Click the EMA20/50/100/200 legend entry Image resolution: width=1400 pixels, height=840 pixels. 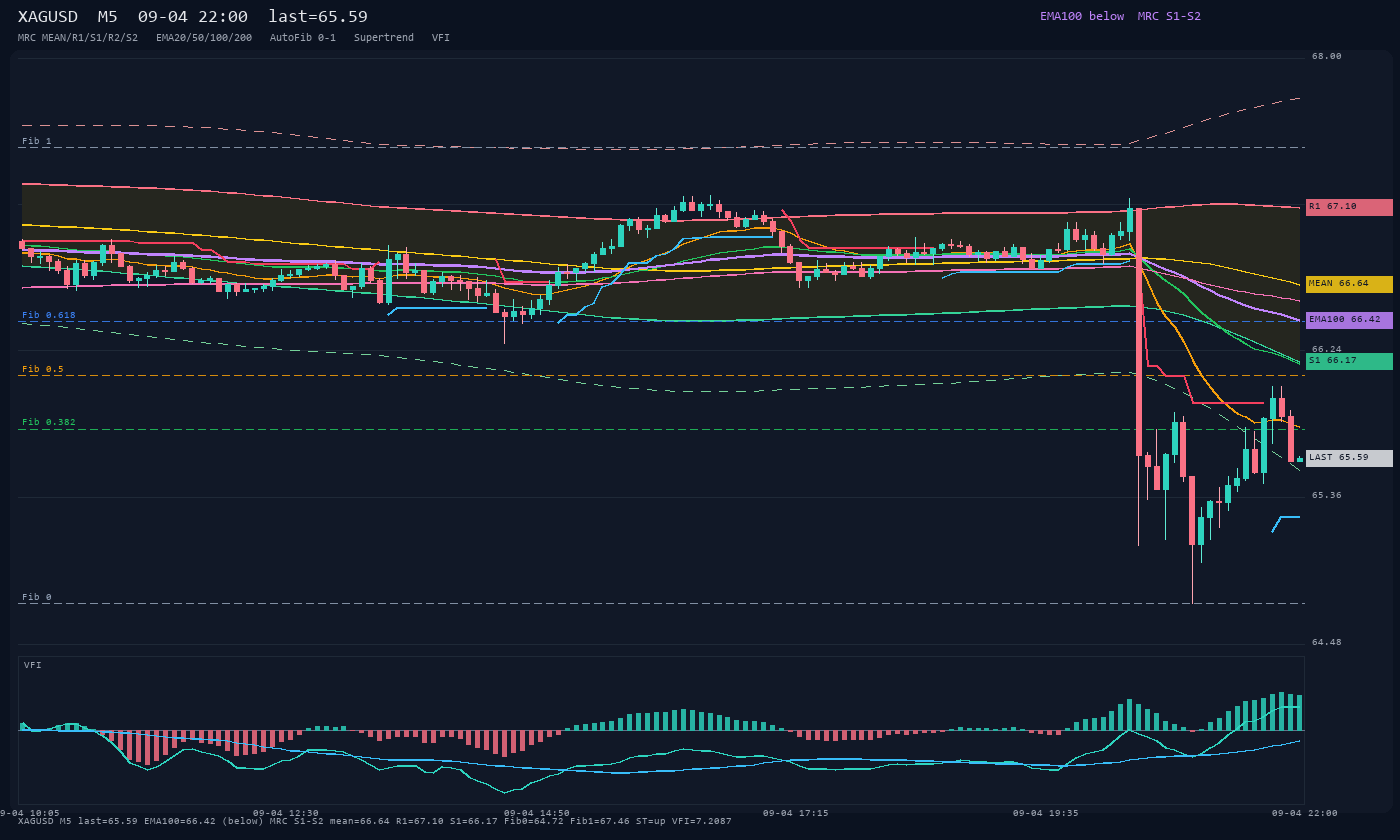(x=204, y=38)
